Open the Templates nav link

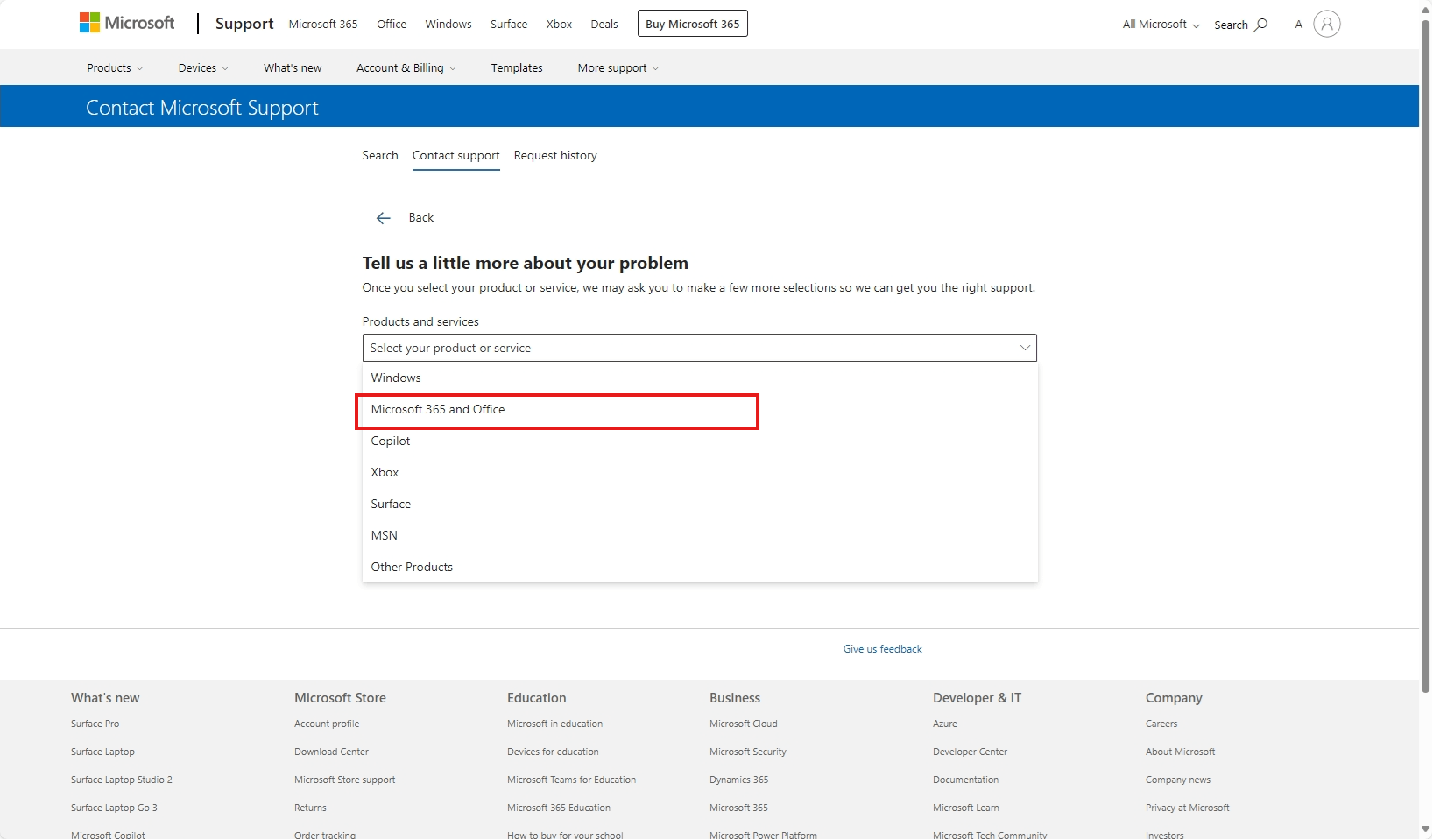pyautogui.click(x=517, y=67)
